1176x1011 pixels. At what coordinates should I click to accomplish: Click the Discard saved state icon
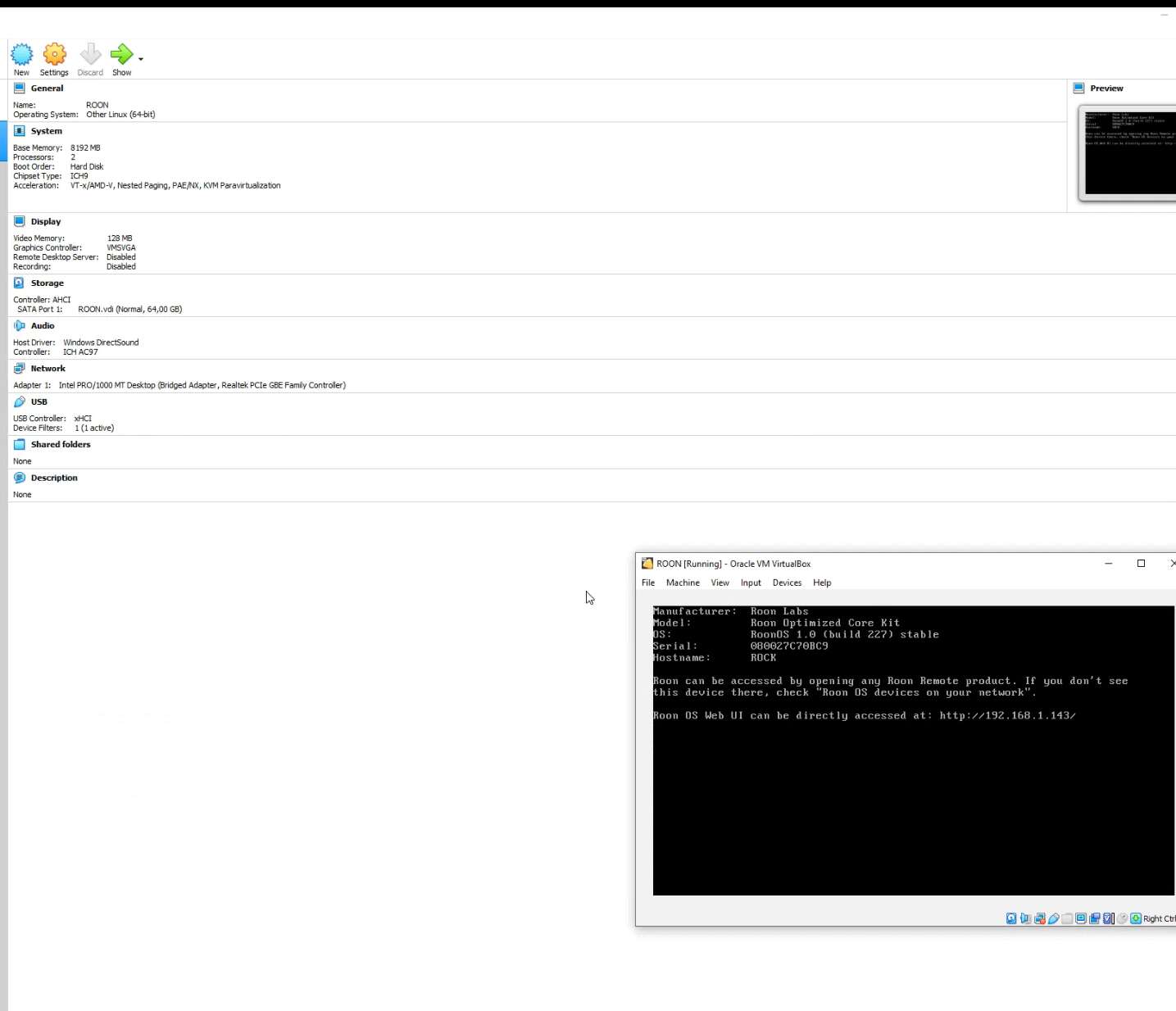click(x=90, y=54)
